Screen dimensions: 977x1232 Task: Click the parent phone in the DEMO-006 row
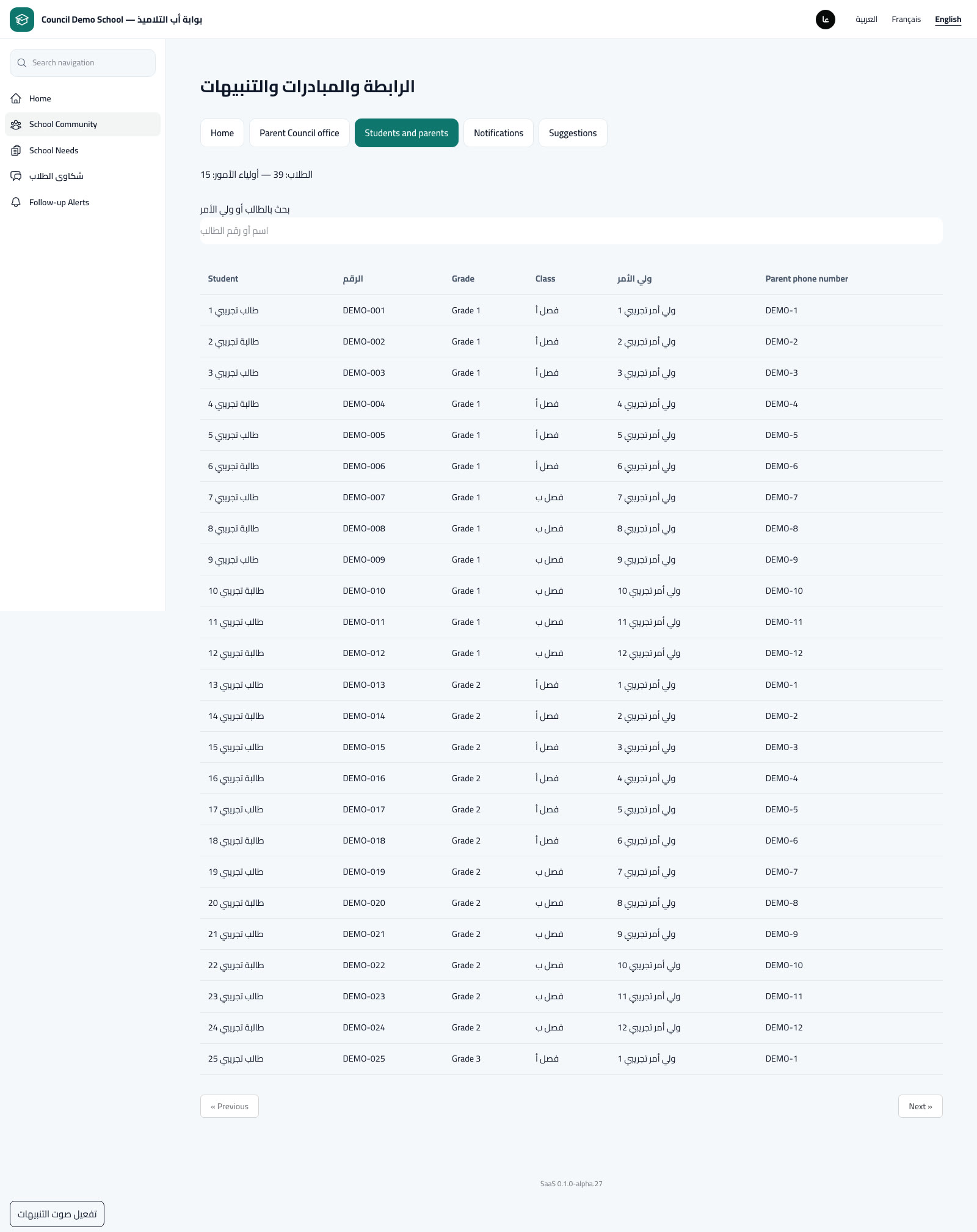click(782, 466)
